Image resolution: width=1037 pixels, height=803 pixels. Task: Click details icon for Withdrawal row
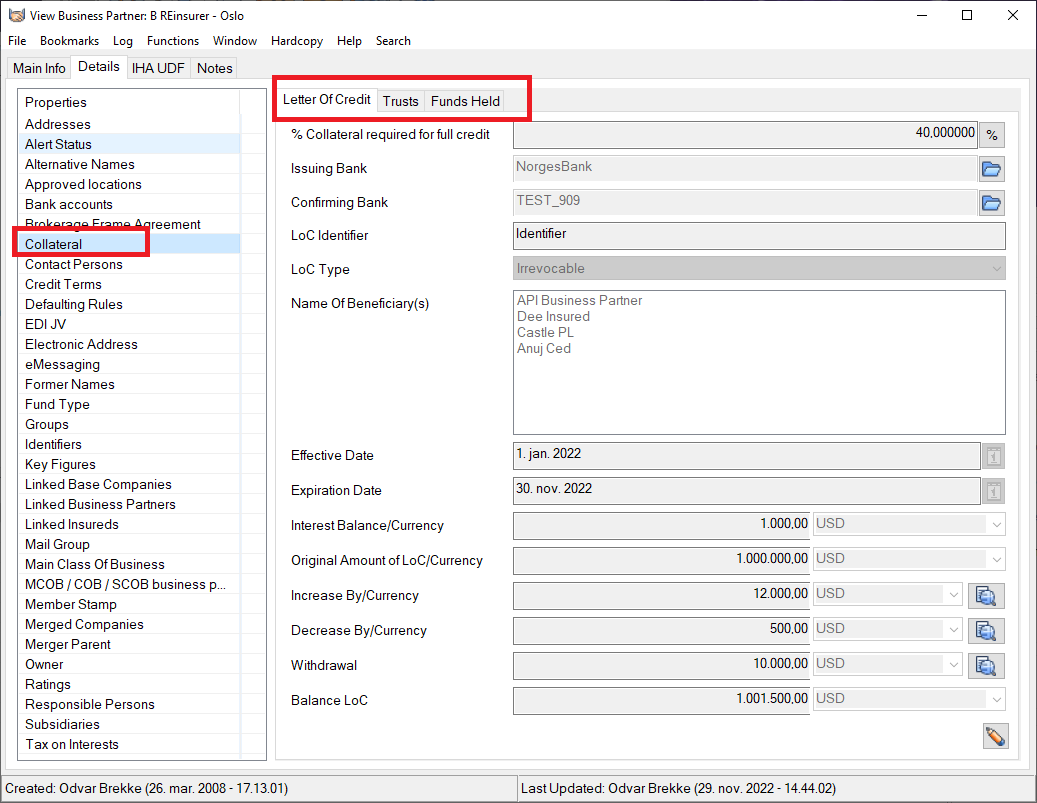tap(986, 666)
